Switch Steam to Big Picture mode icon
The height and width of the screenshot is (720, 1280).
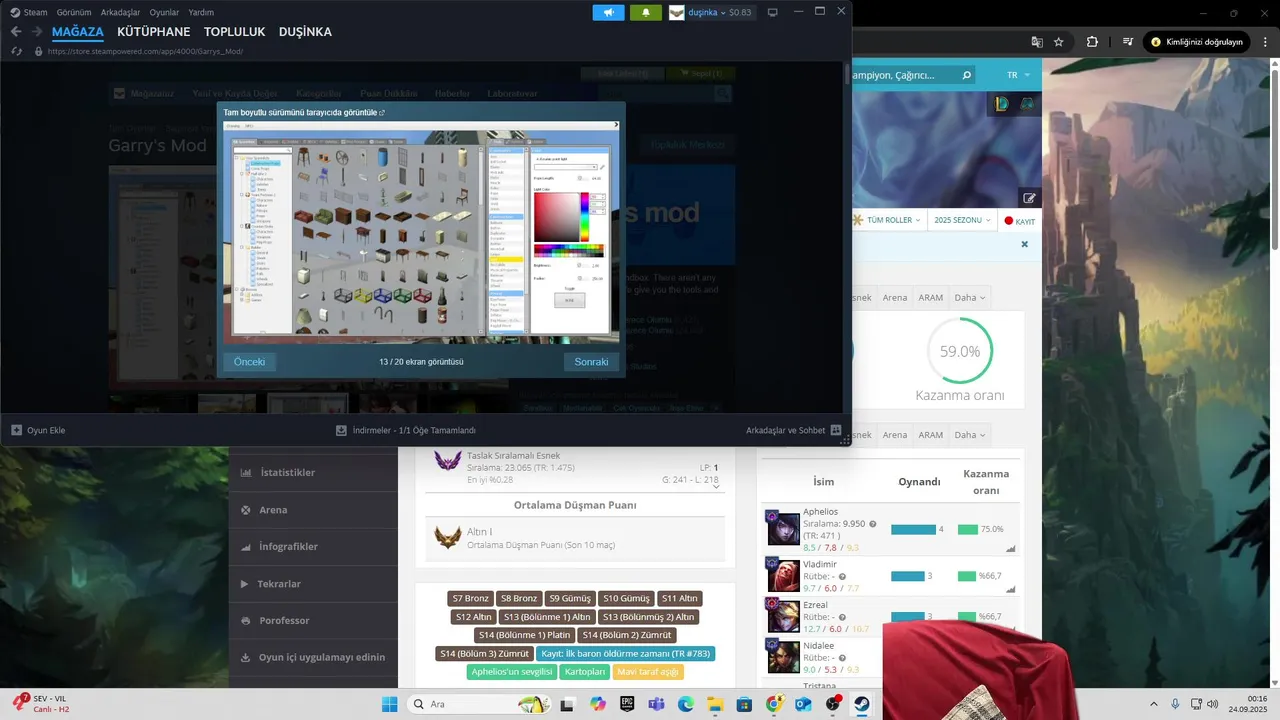772,12
